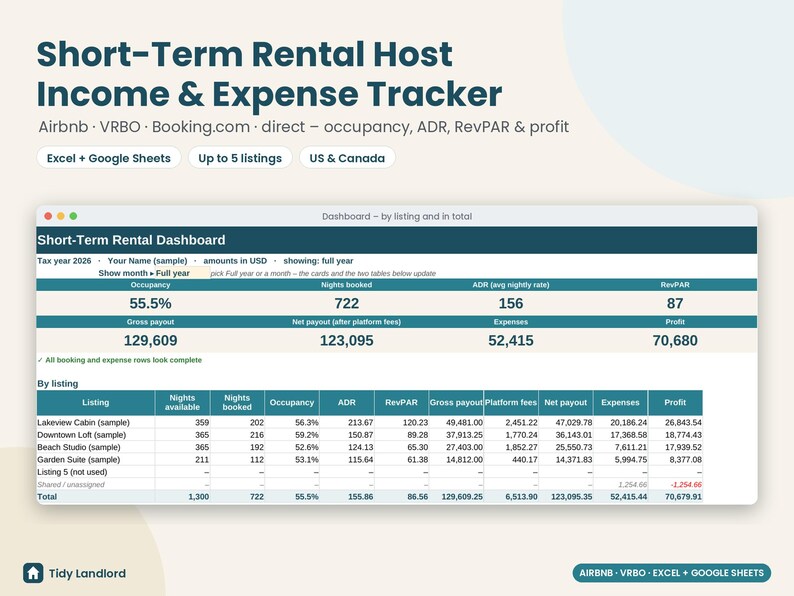
Task: Click the Tax year 2026 text
Action: 64,261
